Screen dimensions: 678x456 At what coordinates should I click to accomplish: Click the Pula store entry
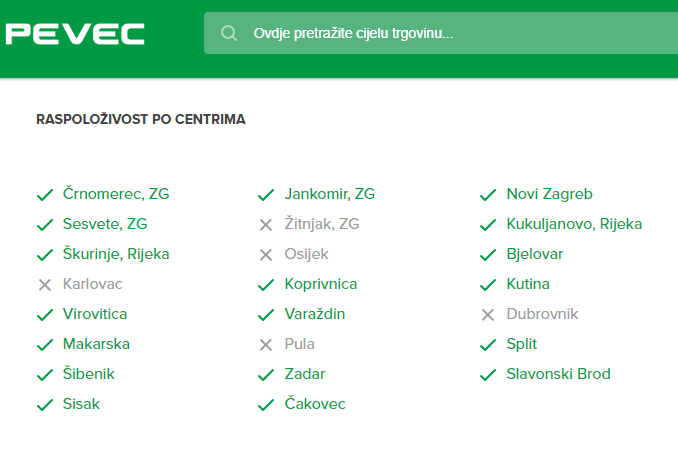coord(299,344)
